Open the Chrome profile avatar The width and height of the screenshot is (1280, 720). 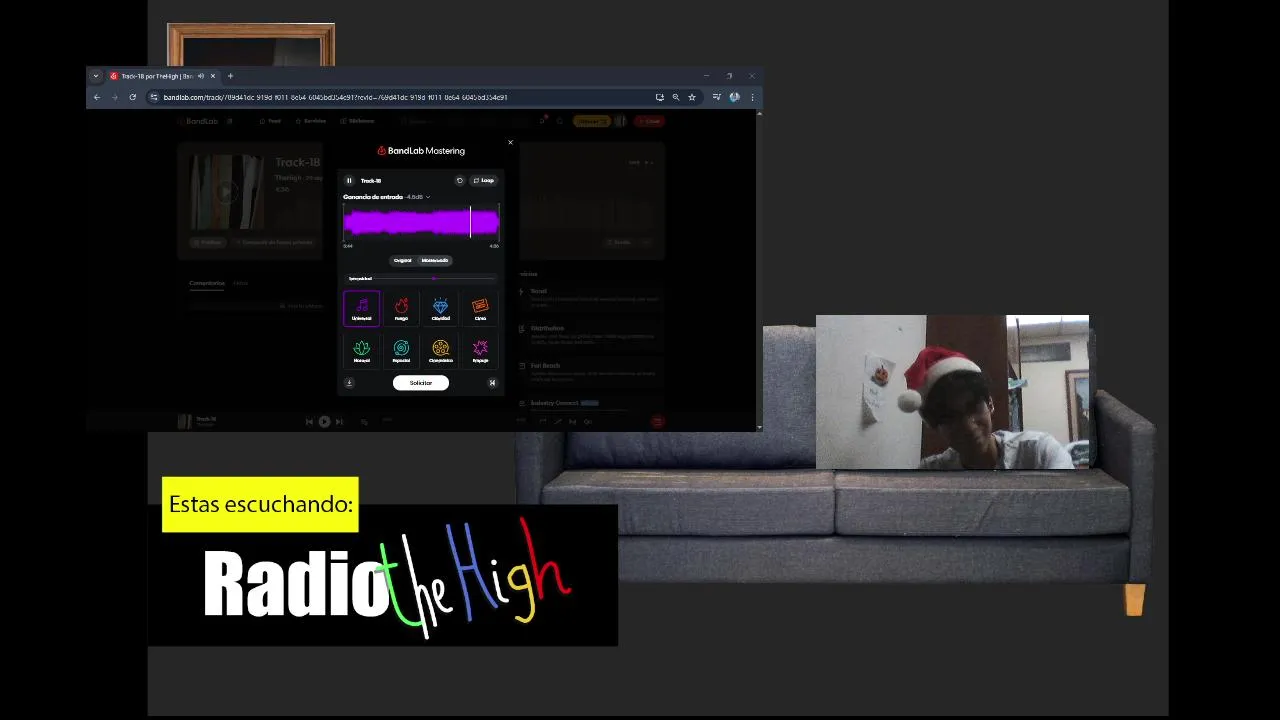tap(734, 97)
